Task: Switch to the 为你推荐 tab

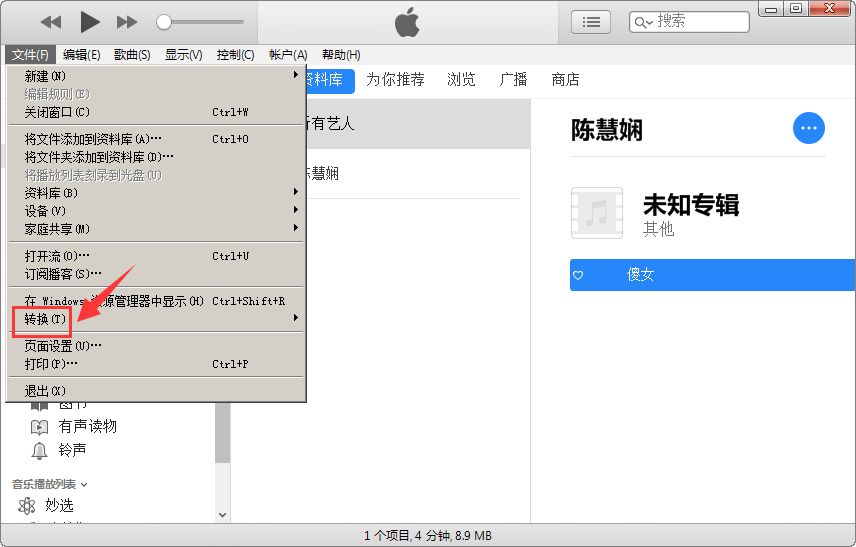Action: [x=394, y=80]
